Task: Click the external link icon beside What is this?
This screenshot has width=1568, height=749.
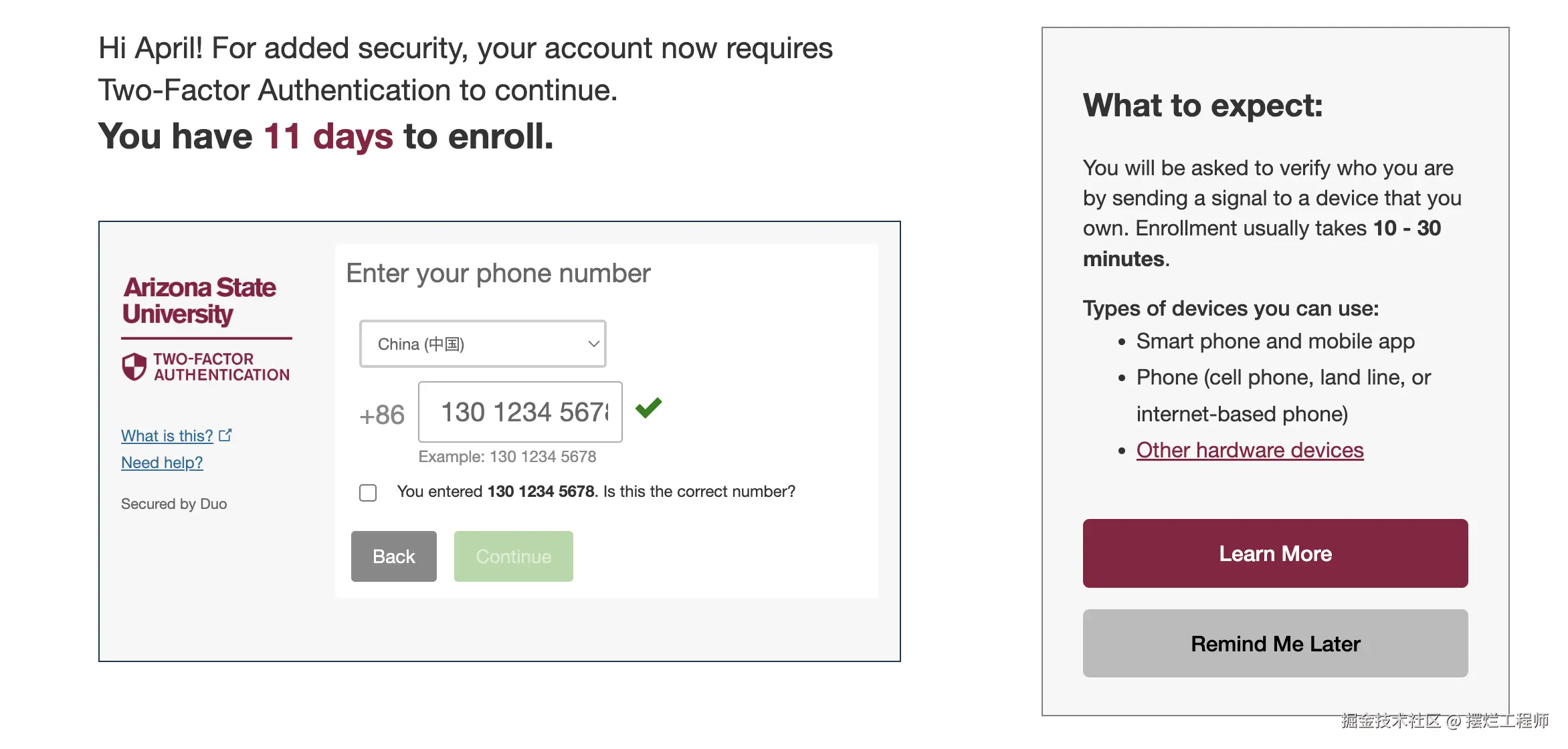Action: pyautogui.click(x=225, y=435)
